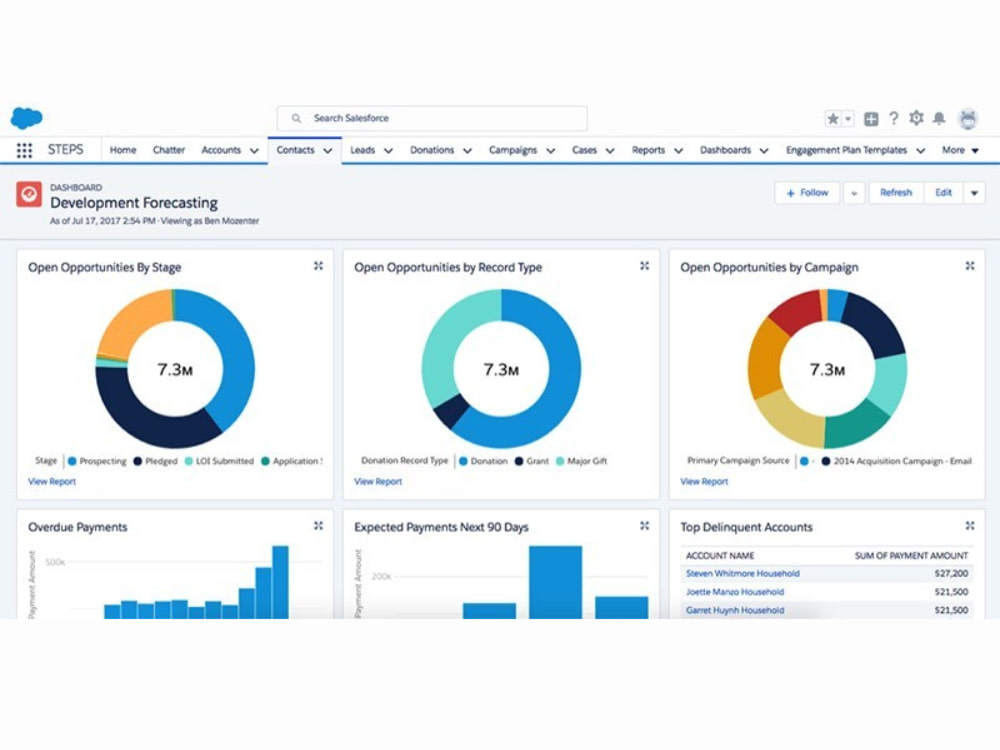The height and width of the screenshot is (750, 1000).
Task: Expand the Top Delinquent Accounts table
Action: (x=970, y=526)
